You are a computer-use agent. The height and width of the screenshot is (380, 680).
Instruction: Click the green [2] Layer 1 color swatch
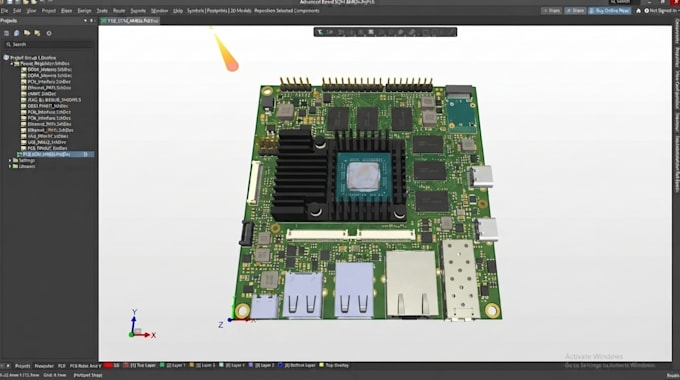point(162,366)
